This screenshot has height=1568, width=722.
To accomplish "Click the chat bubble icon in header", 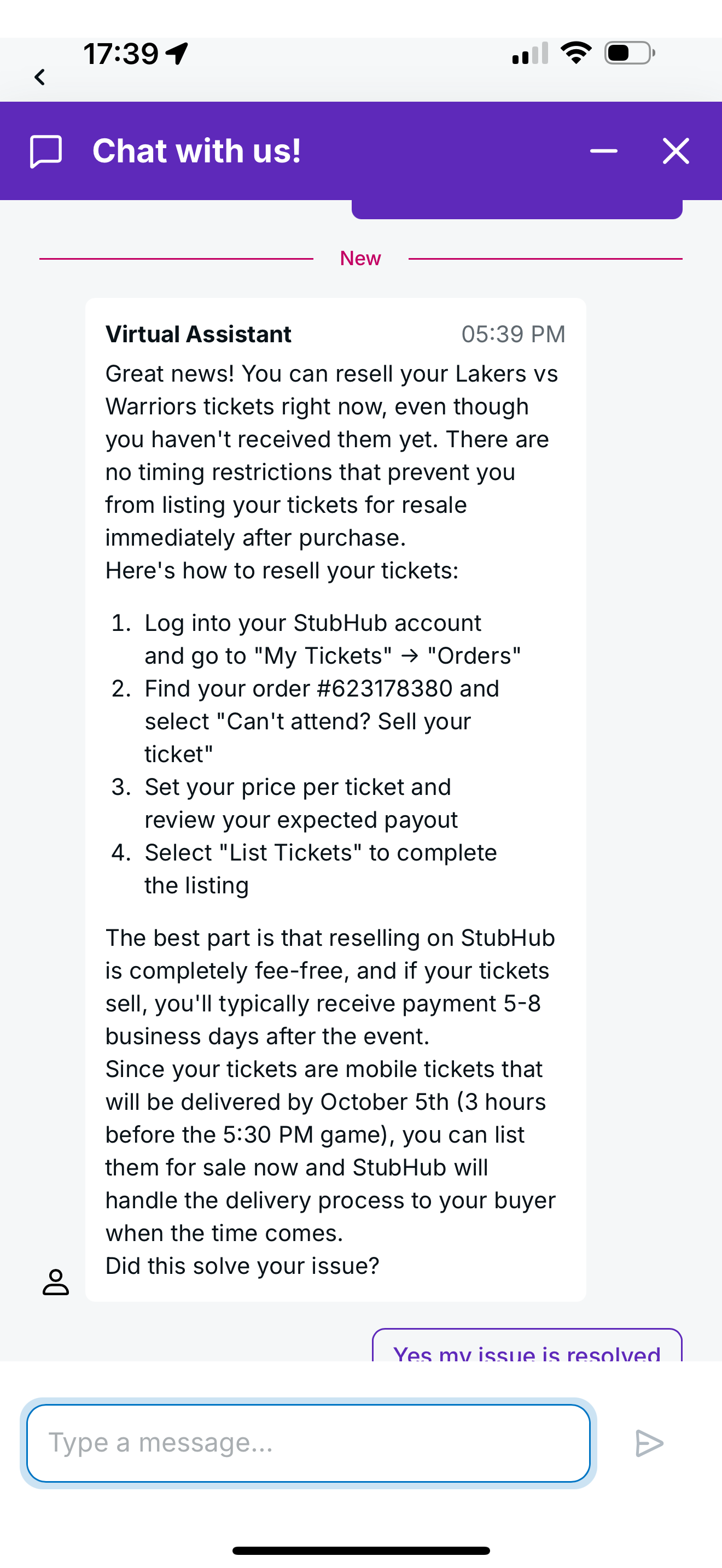I will pyautogui.click(x=46, y=151).
